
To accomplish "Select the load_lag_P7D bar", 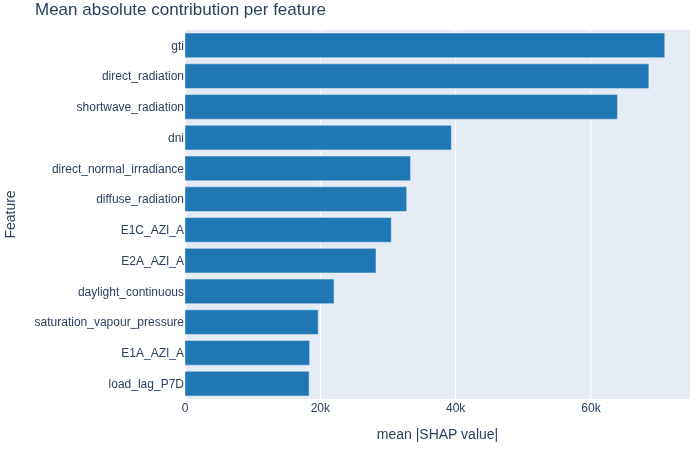I will (x=247, y=383).
